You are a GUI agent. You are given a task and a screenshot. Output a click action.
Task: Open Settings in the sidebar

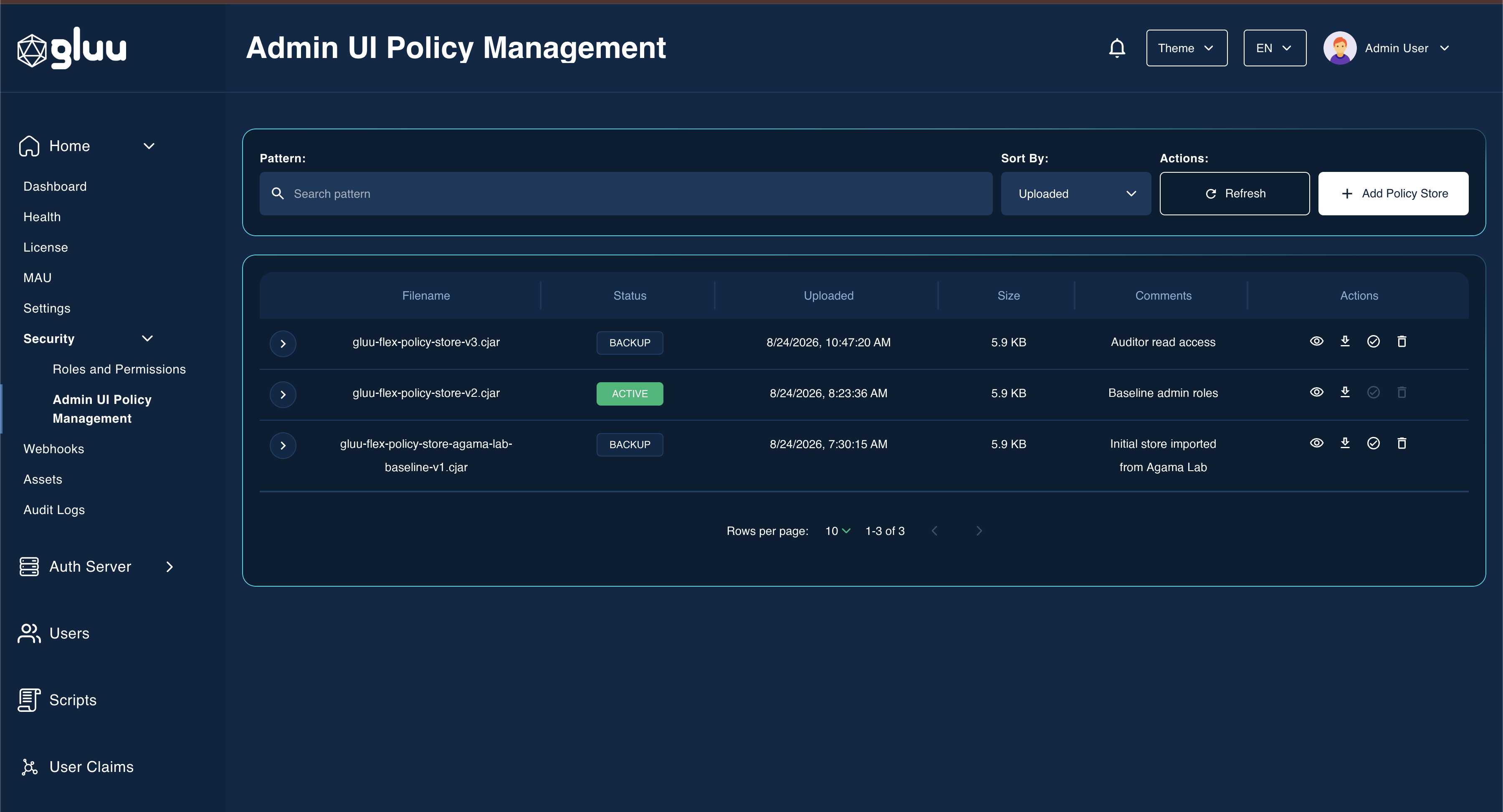47,308
